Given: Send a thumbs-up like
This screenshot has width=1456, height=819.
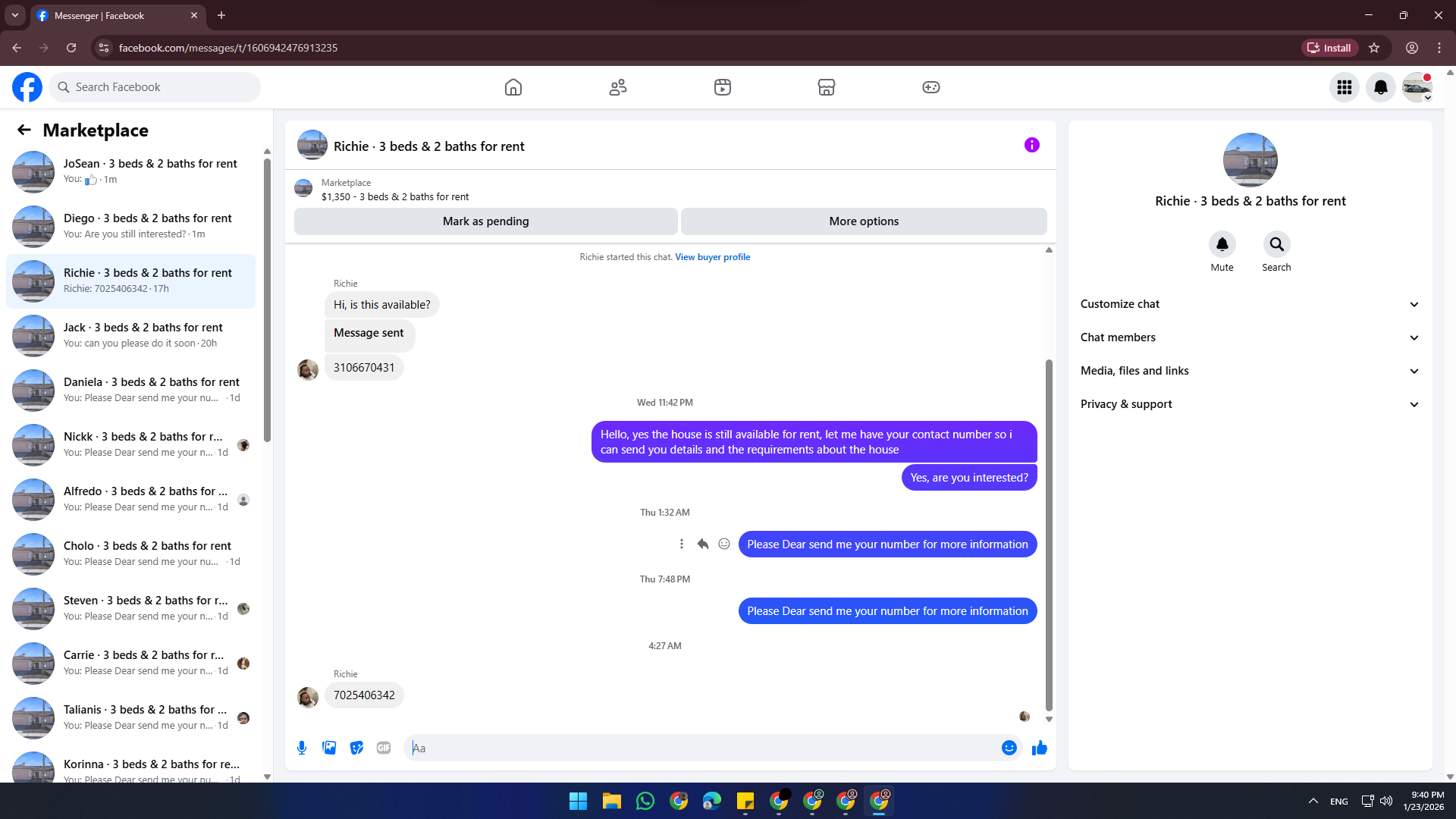Looking at the screenshot, I should click(x=1039, y=748).
